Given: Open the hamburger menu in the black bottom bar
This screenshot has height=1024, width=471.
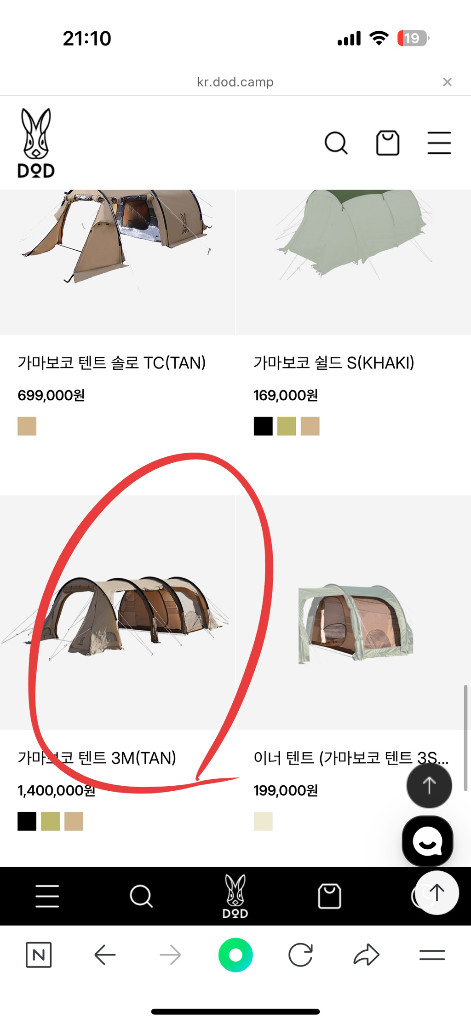Looking at the screenshot, I should pos(47,896).
